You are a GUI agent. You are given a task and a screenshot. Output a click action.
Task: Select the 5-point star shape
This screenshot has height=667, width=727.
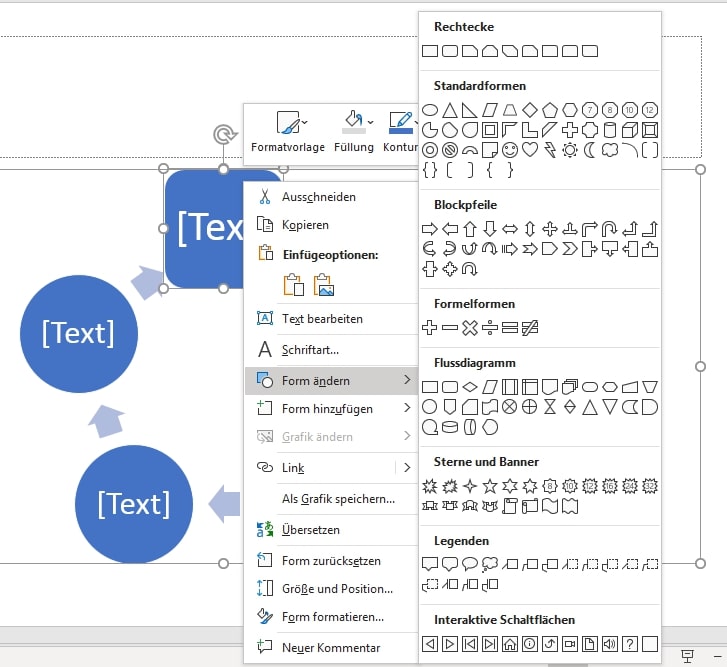coord(490,486)
